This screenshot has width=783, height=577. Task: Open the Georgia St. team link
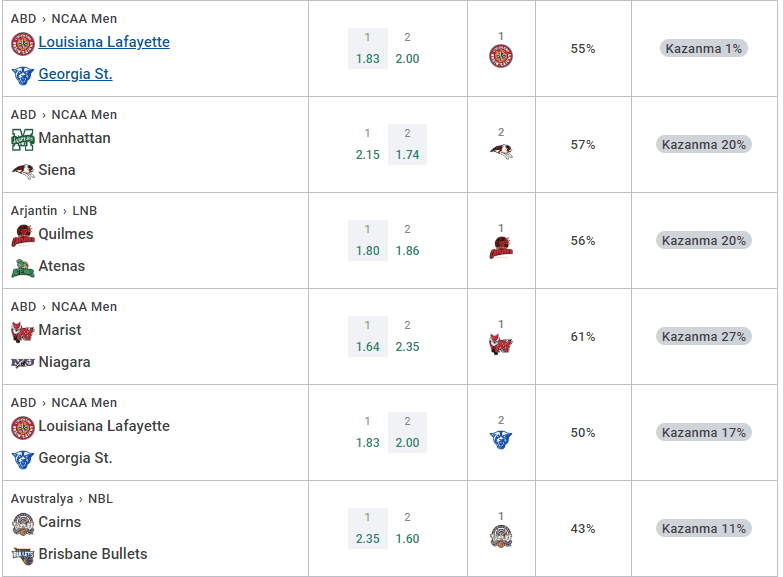coord(75,74)
